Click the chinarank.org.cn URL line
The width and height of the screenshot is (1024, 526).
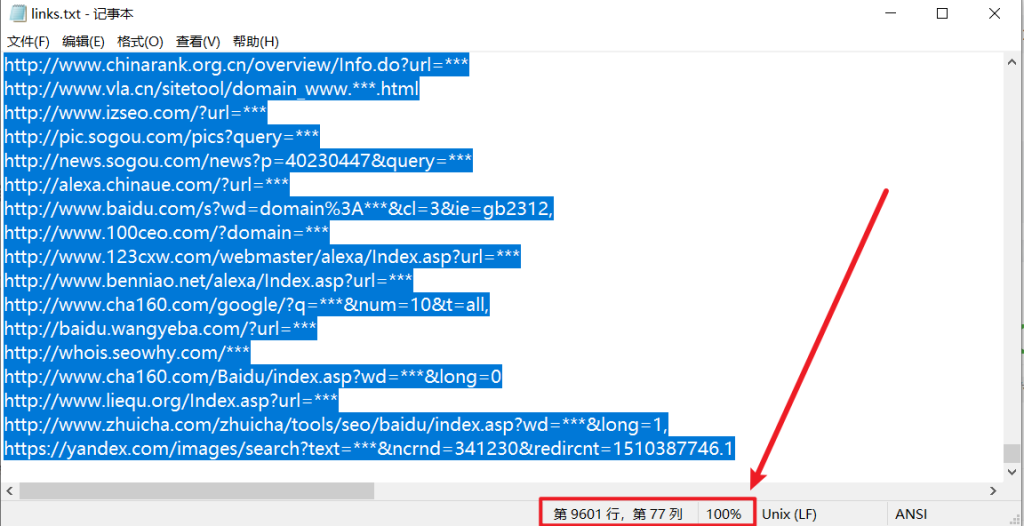236,65
